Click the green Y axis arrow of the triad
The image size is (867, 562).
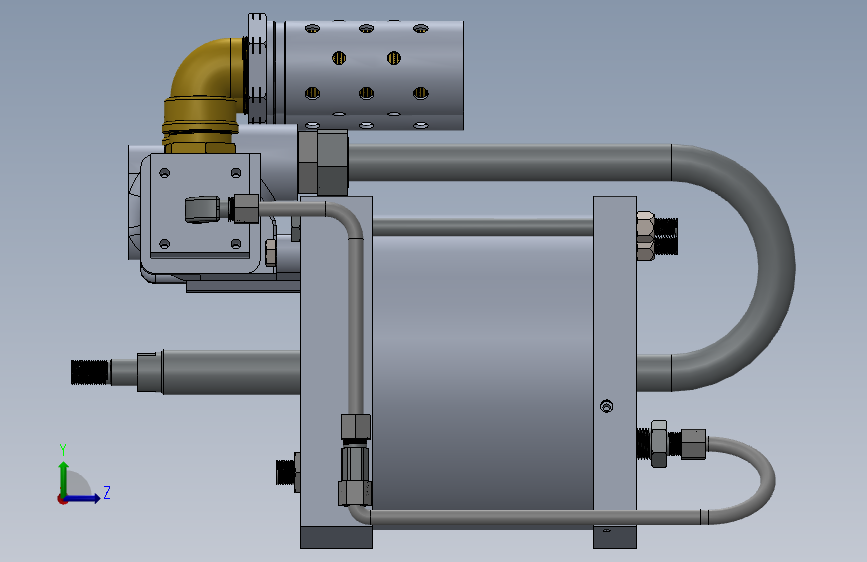64,478
